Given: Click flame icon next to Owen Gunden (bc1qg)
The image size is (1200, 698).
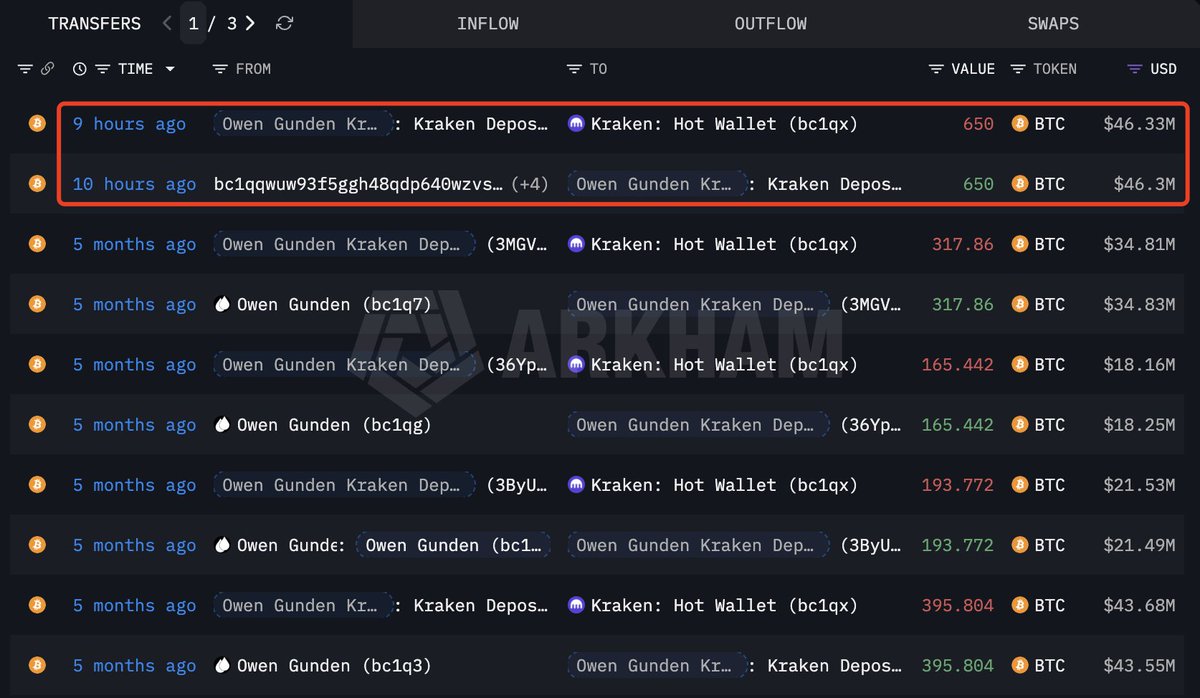Looking at the screenshot, I should point(223,425).
